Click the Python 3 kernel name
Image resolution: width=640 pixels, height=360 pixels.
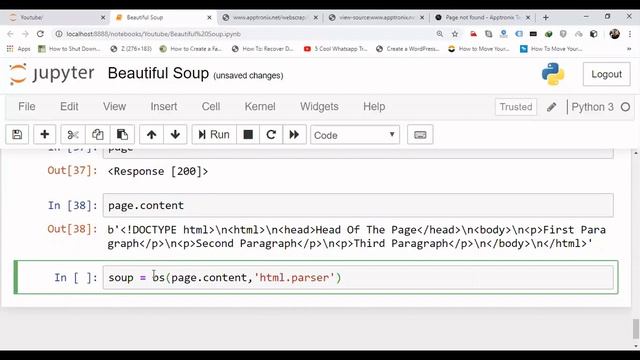click(592, 107)
